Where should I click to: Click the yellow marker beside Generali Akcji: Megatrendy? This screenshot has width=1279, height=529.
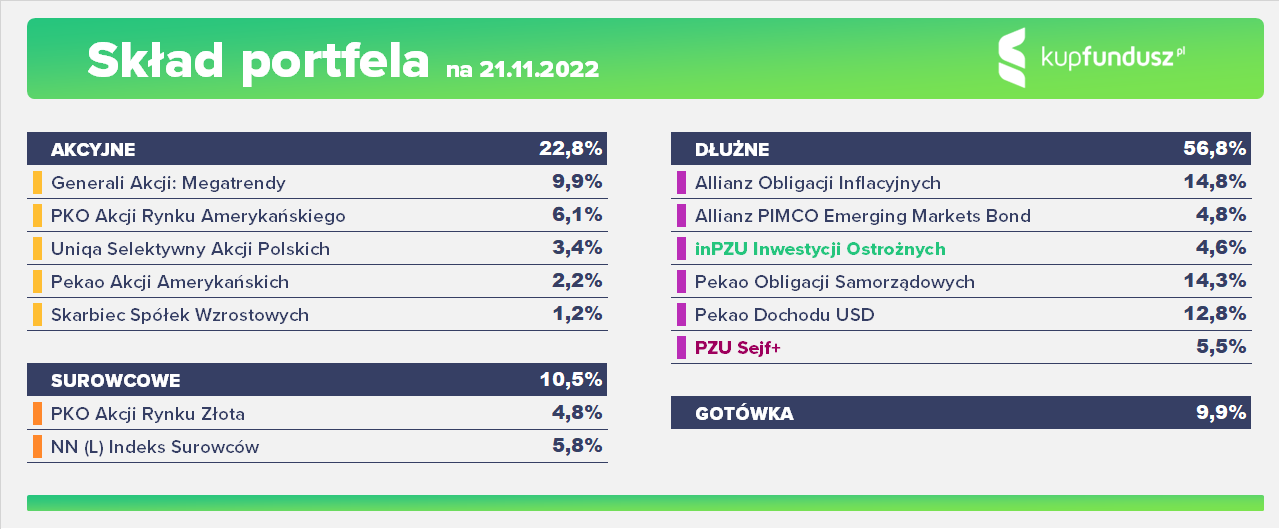[37, 183]
